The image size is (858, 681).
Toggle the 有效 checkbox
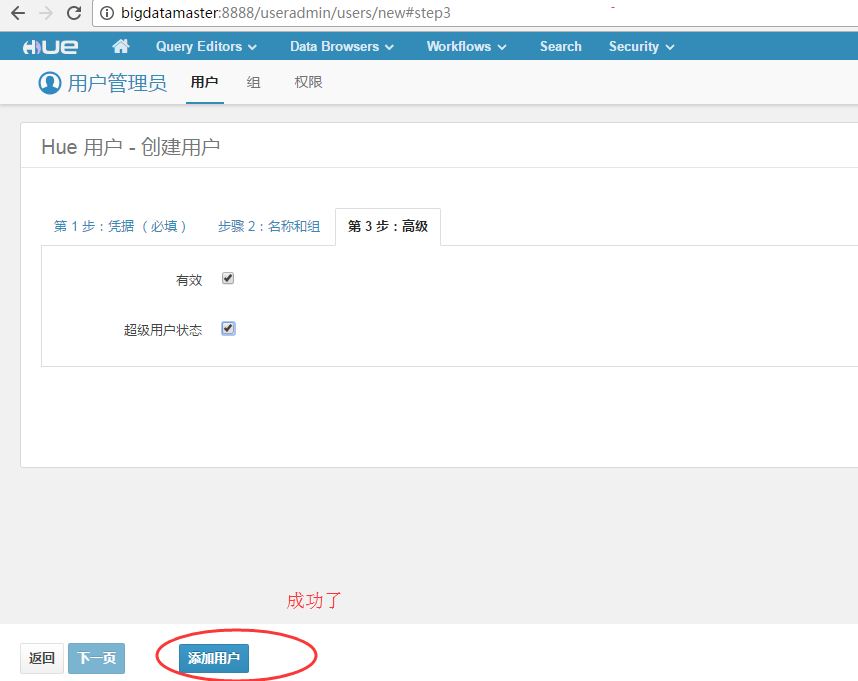point(228,278)
